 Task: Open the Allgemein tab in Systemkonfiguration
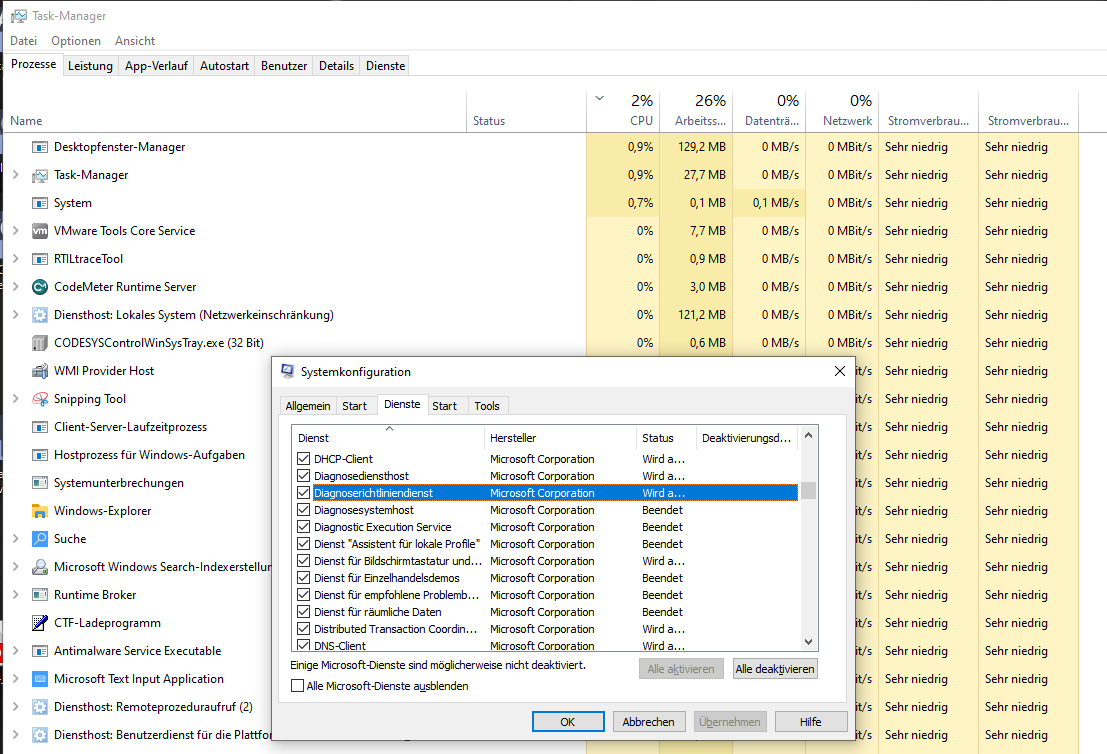[308, 406]
